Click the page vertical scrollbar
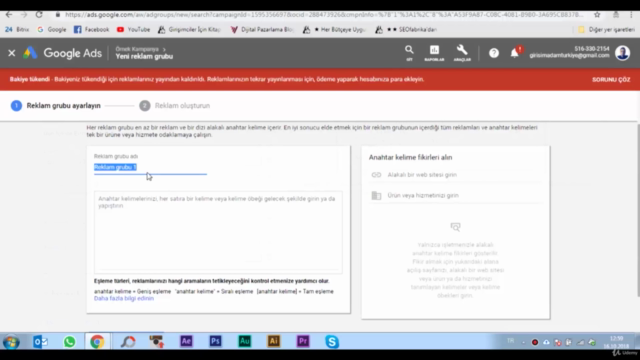The height and width of the screenshot is (360, 640). coord(638,210)
